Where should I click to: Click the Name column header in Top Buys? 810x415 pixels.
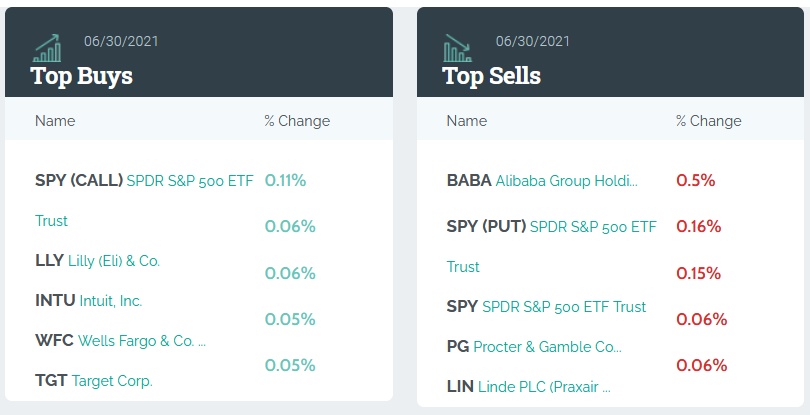(55, 121)
